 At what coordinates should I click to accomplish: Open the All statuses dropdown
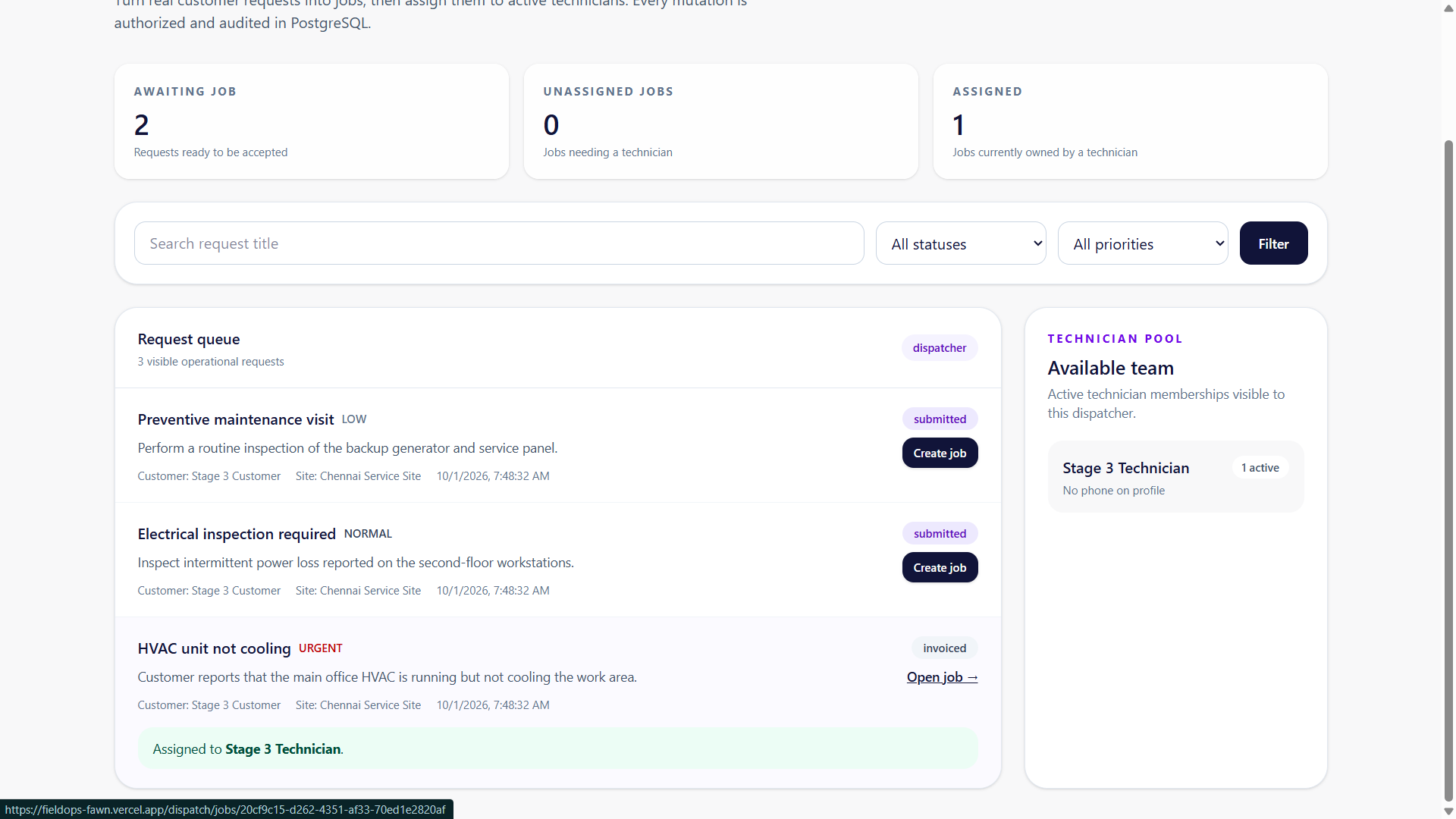coord(961,243)
